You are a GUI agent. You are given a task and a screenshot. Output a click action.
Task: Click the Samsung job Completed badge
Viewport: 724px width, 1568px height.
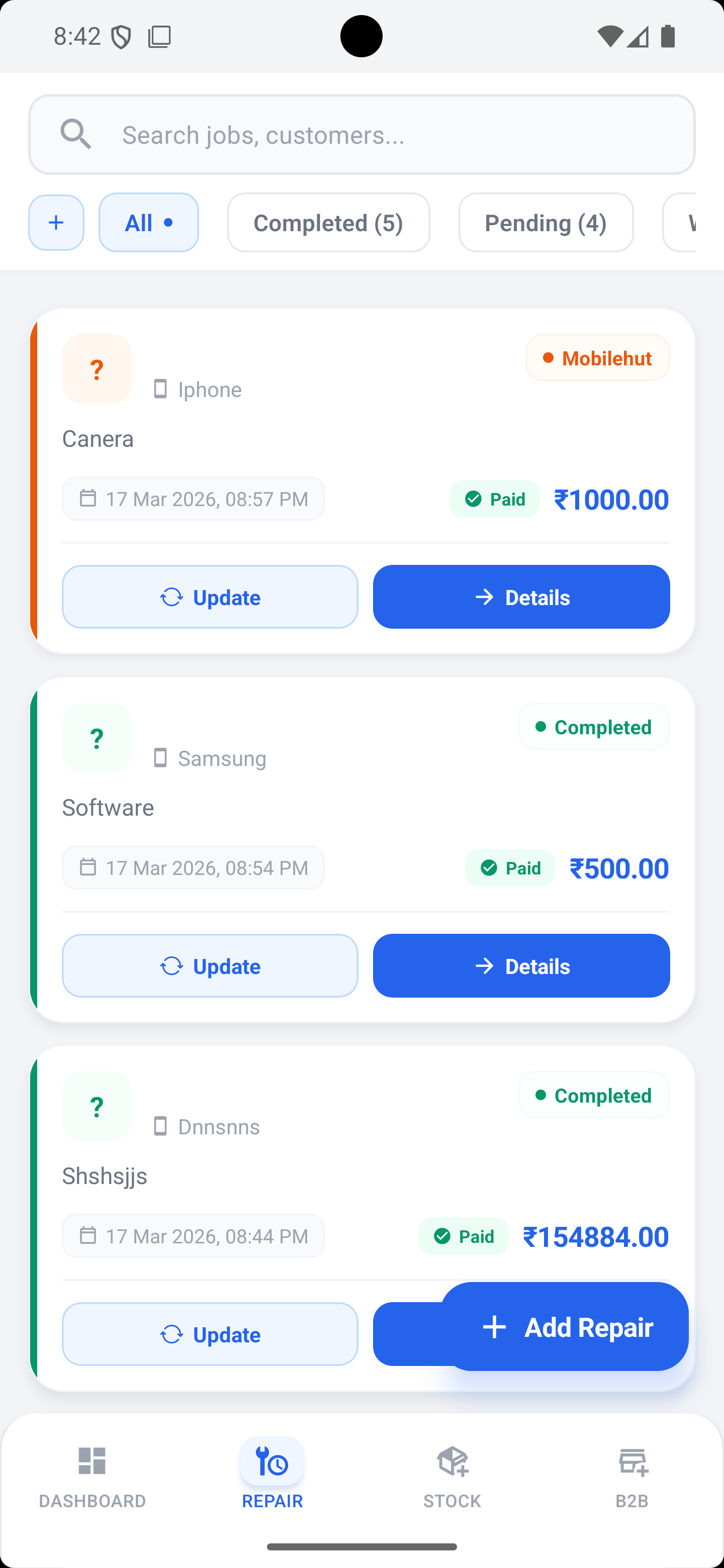(x=594, y=727)
